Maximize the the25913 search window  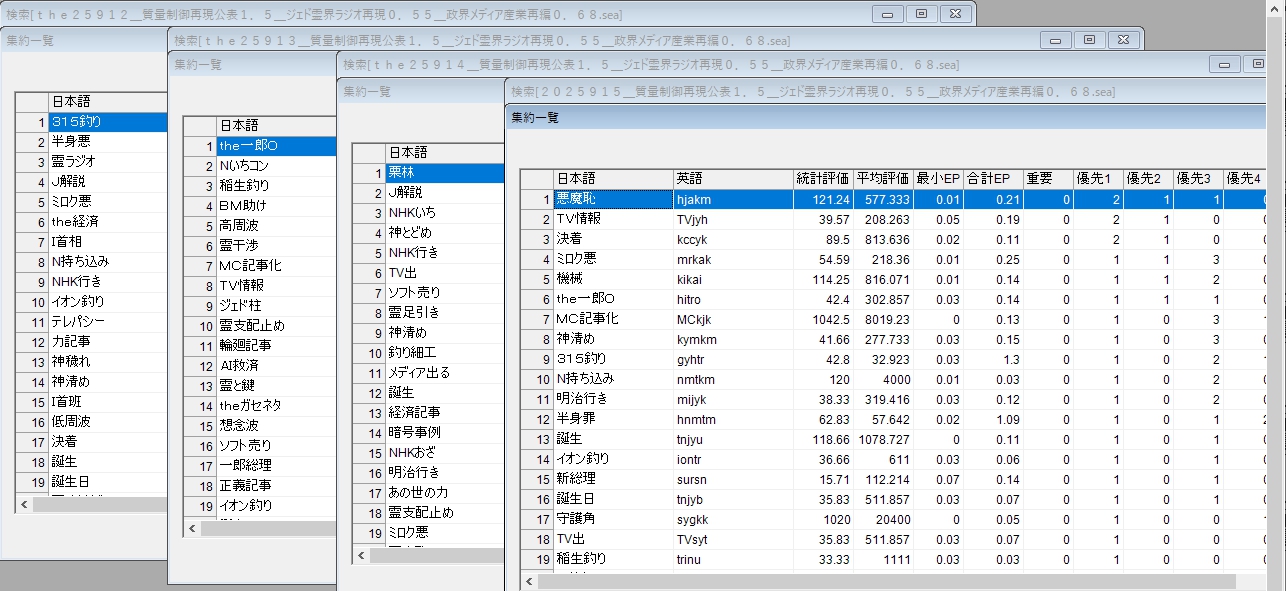pos(1089,40)
